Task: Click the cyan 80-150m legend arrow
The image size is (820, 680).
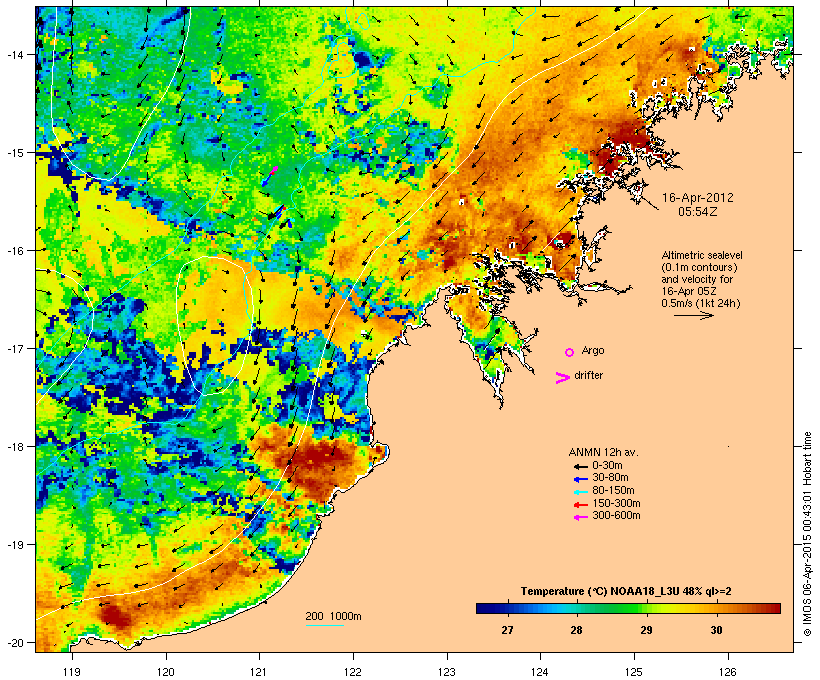Action: [x=580, y=492]
